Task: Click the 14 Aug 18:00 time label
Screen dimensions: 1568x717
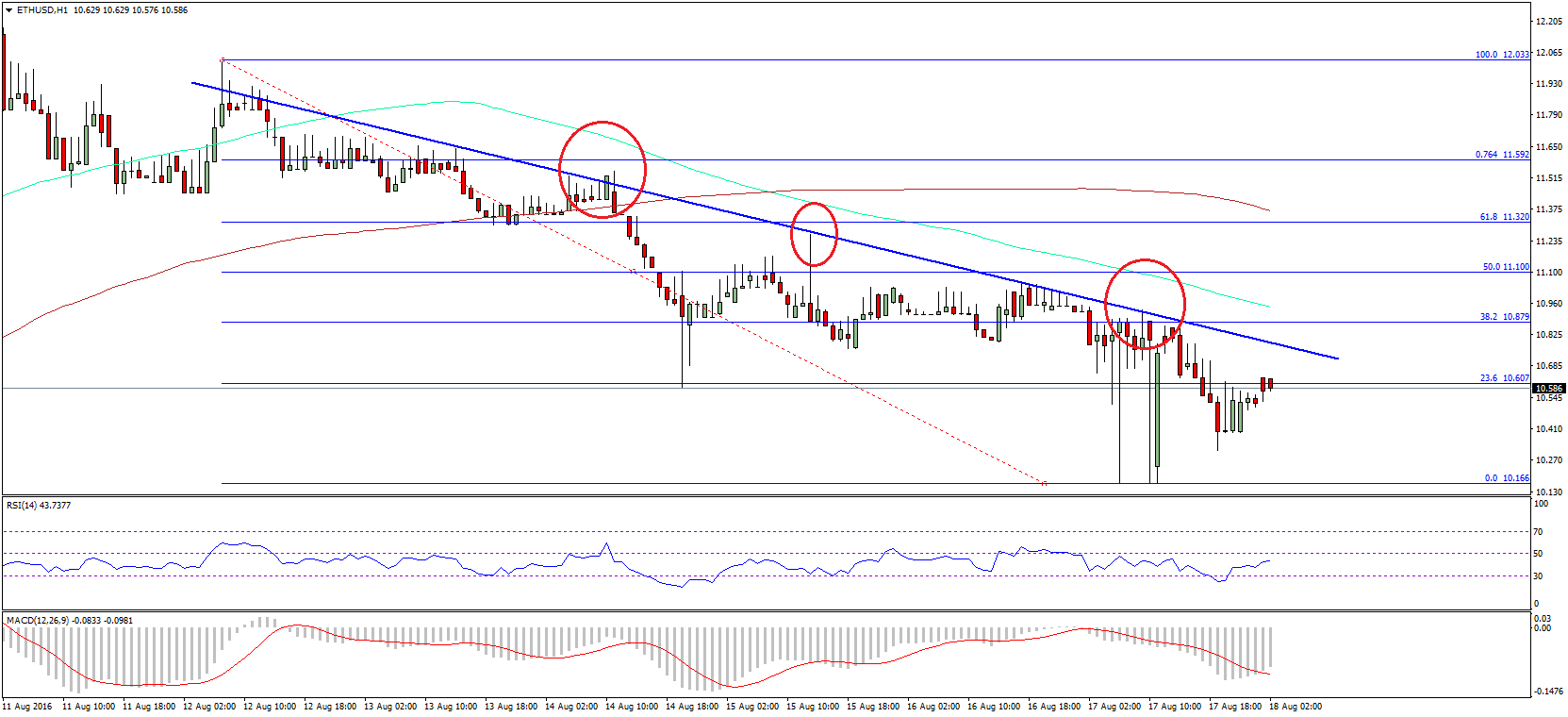Action: pyautogui.click(x=692, y=707)
